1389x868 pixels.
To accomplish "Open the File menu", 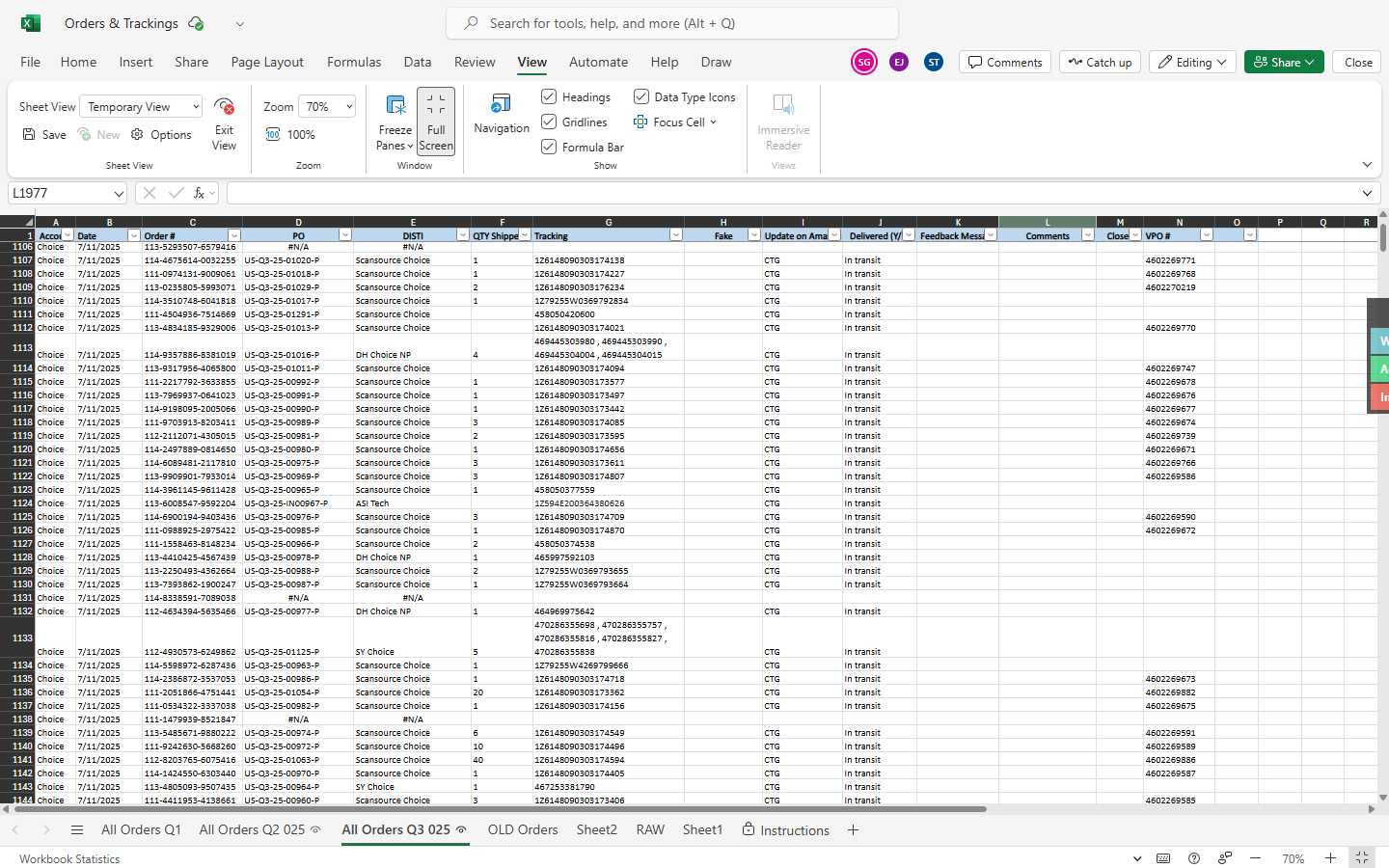I will pyautogui.click(x=31, y=62).
